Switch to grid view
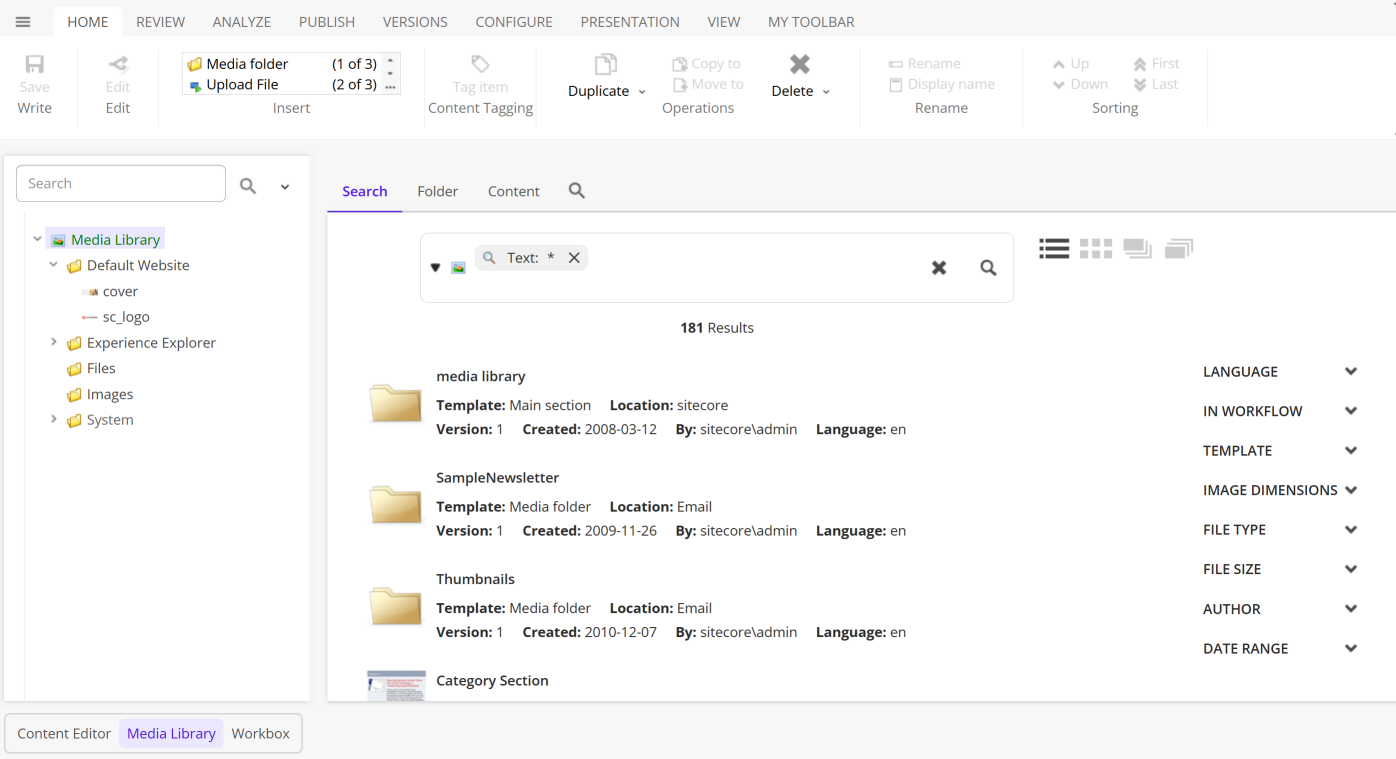This screenshot has width=1396, height=759. 1096,249
